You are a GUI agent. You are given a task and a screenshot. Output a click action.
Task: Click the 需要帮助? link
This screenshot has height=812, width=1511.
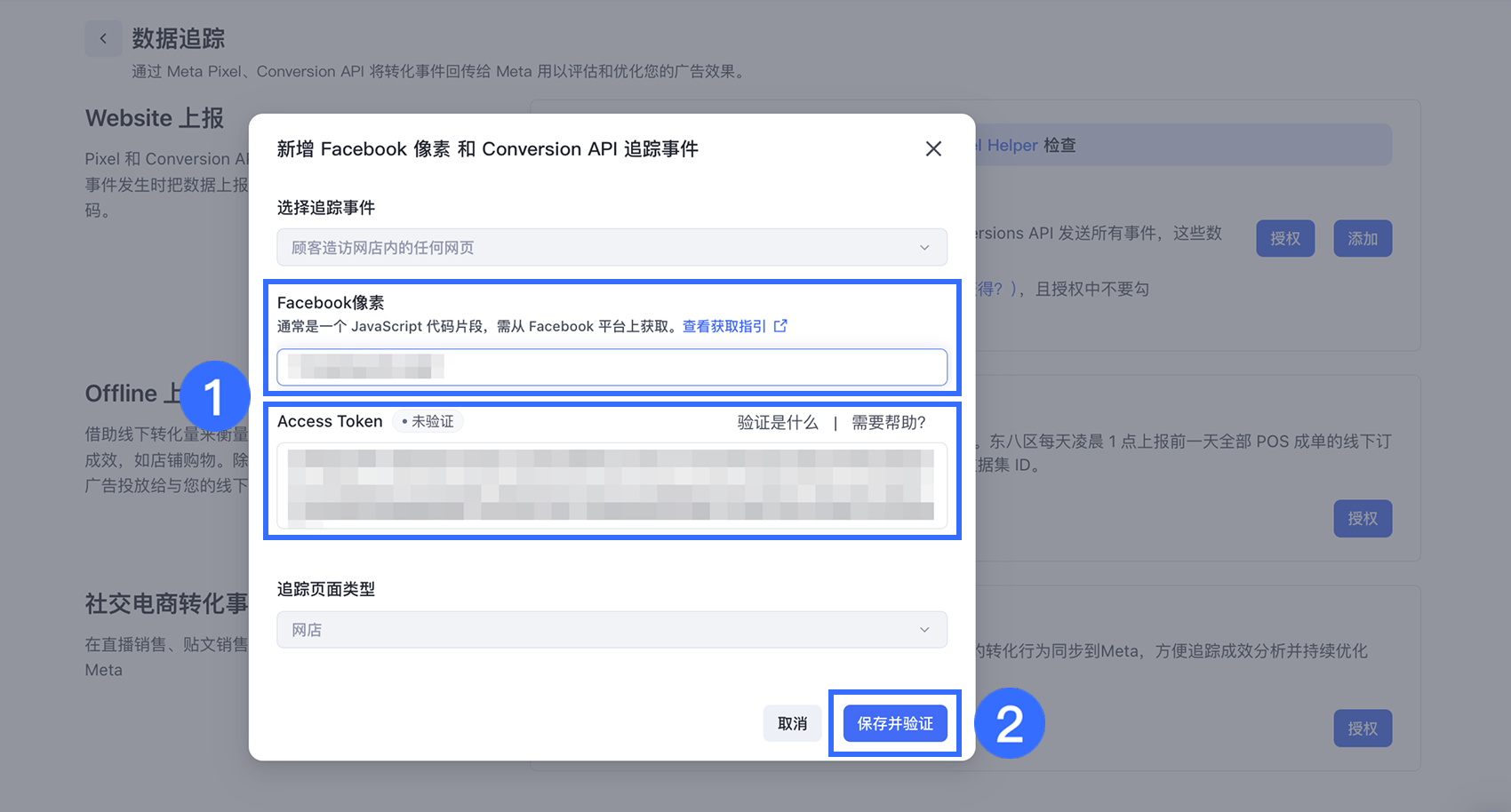click(x=889, y=422)
